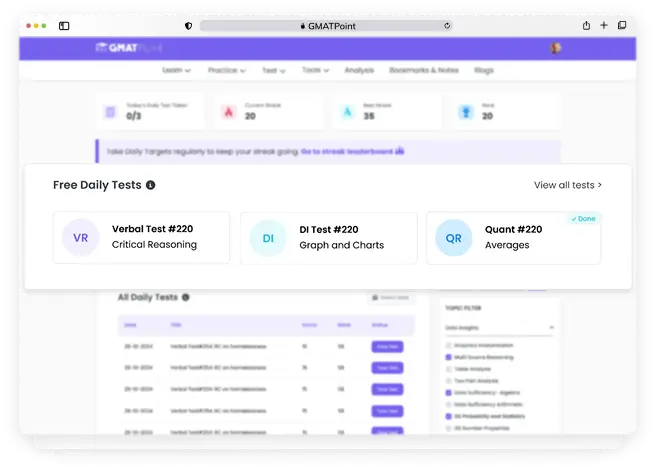Image resolution: width=656 pixels, height=465 pixels.
Task: Add a new tab with the plus icon
Action: [x=604, y=26]
